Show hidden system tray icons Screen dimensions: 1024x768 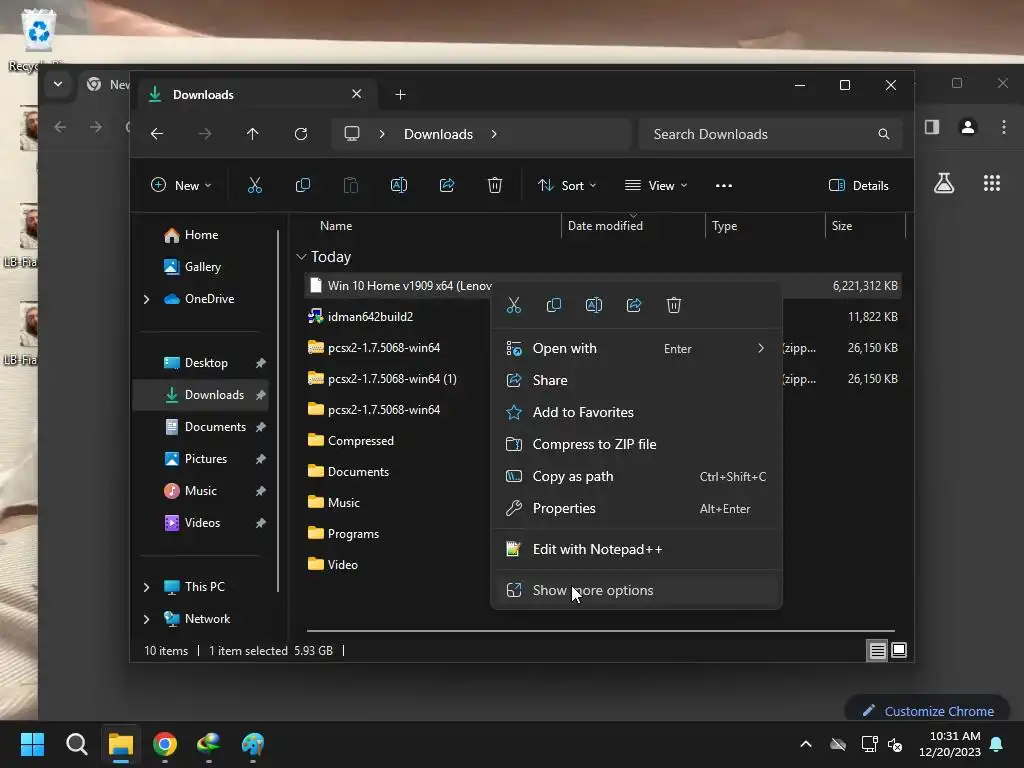[x=806, y=744]
